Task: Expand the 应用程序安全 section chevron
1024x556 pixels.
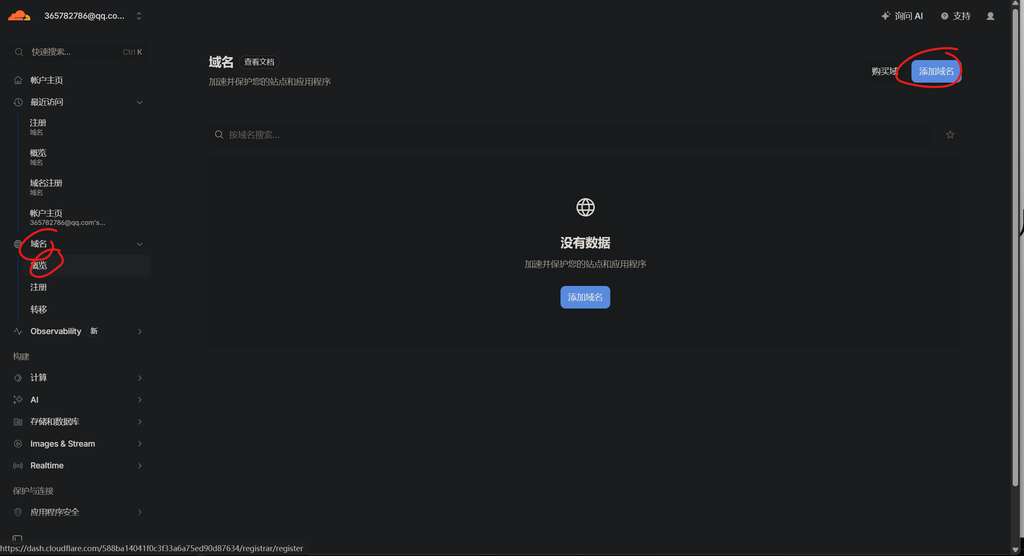Action: click(139, 512)
